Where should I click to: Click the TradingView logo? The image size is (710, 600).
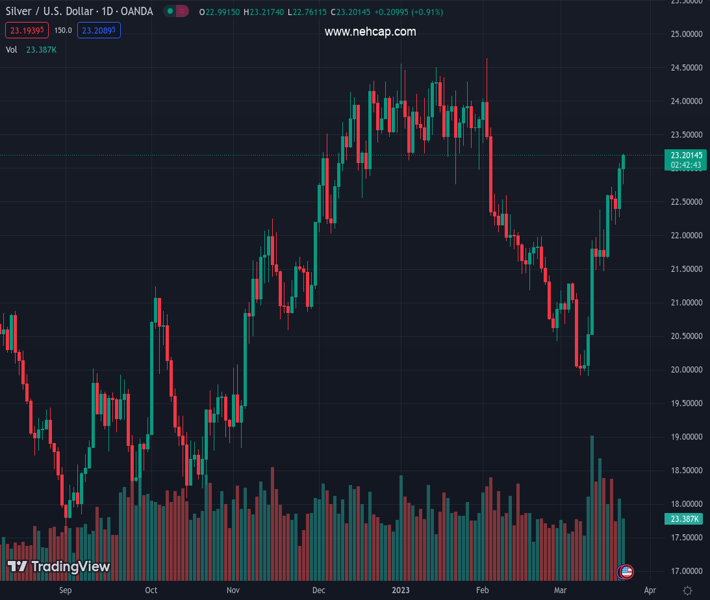point(58,567)
